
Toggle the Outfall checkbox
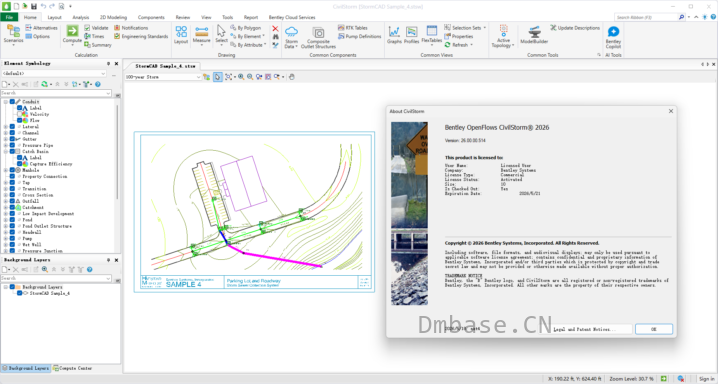click(x=12, y=201)
